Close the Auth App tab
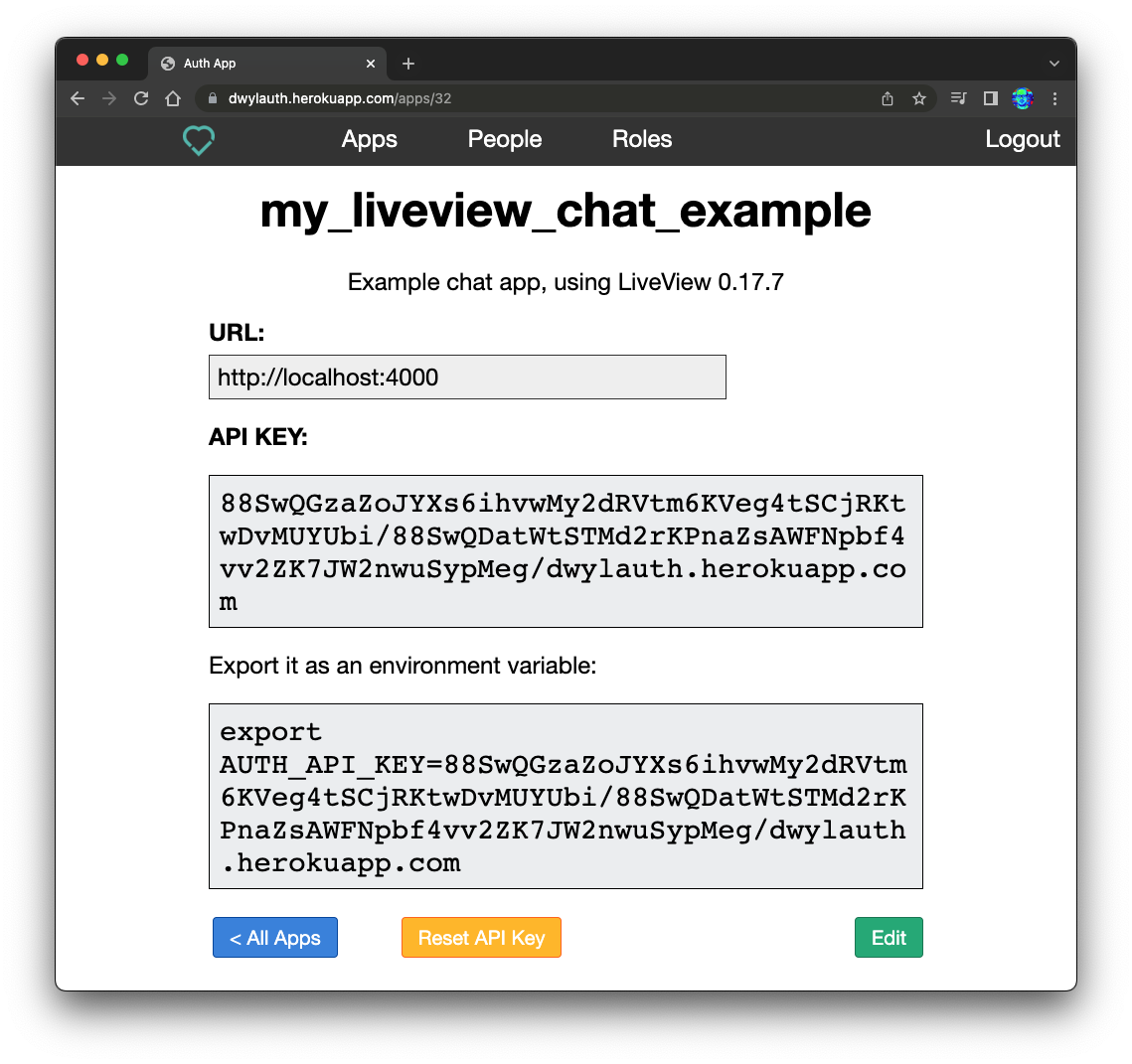Image resolution: width=1132 pixels, height=1064 pixels. (x=371, y=64)
